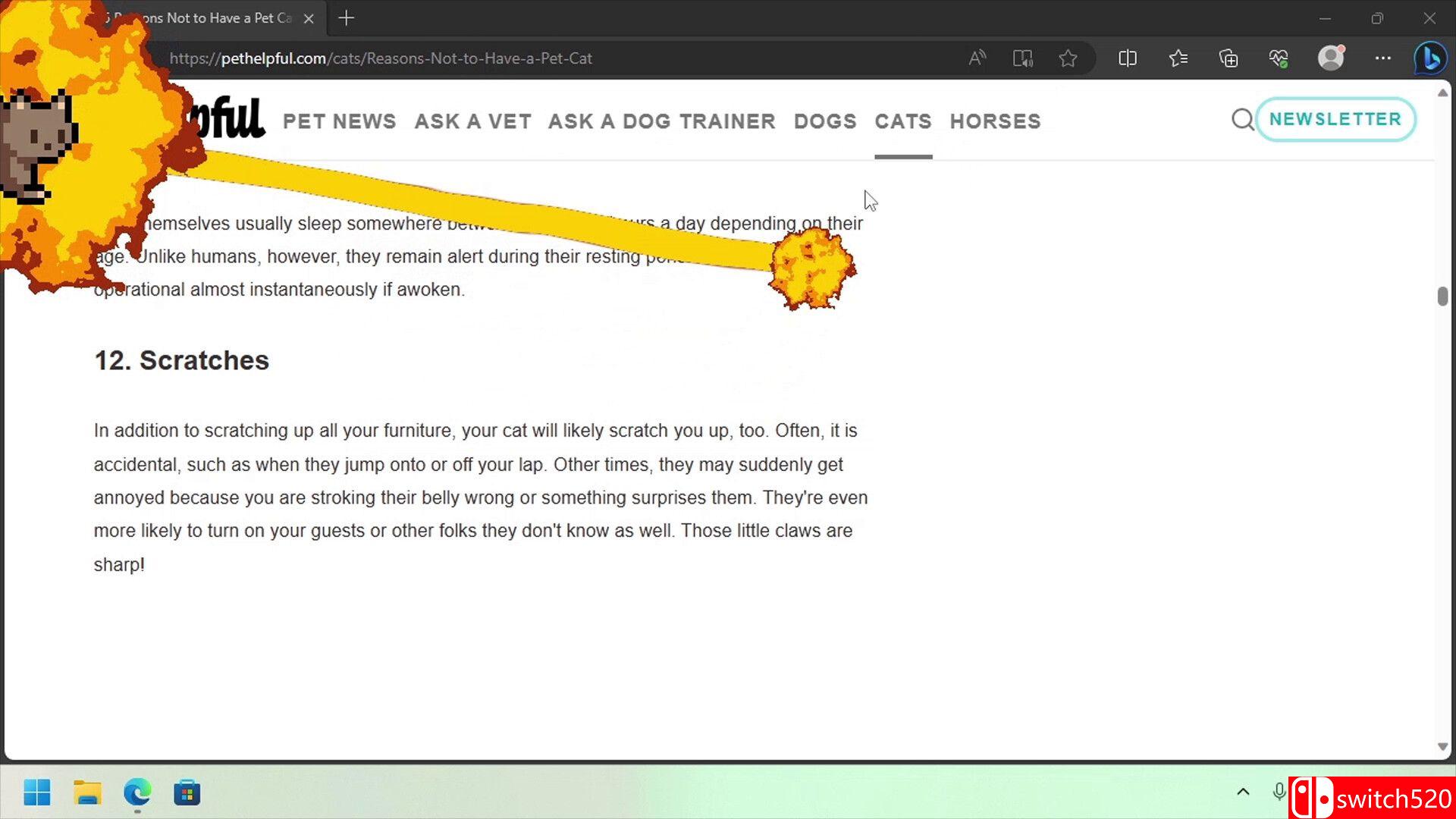Open the Windows Start menu icon
This screenshot has width=1456, height=819.
coord(37,793)
